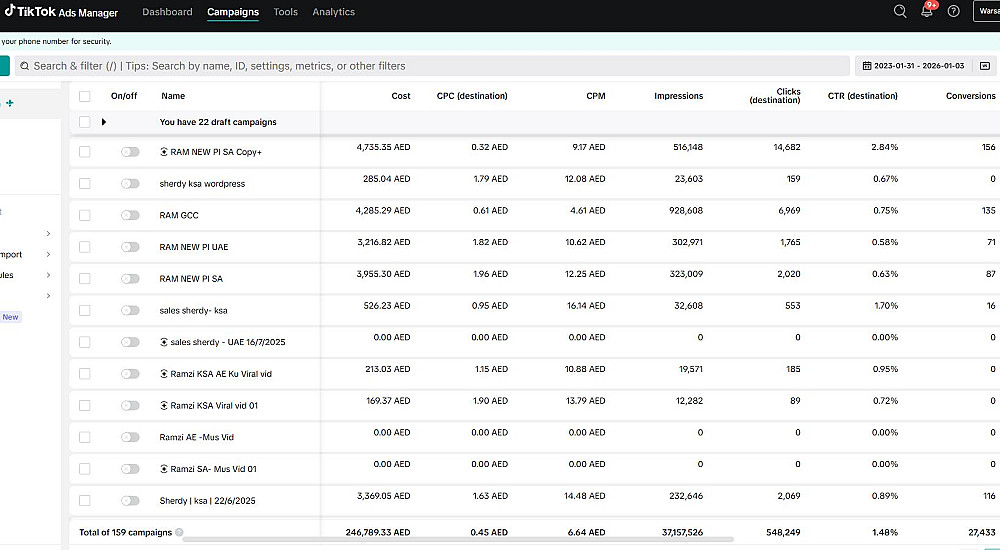
Task: Check the select-all checkbox in table header
Action: pyautogui.click(x=85, y=97)
